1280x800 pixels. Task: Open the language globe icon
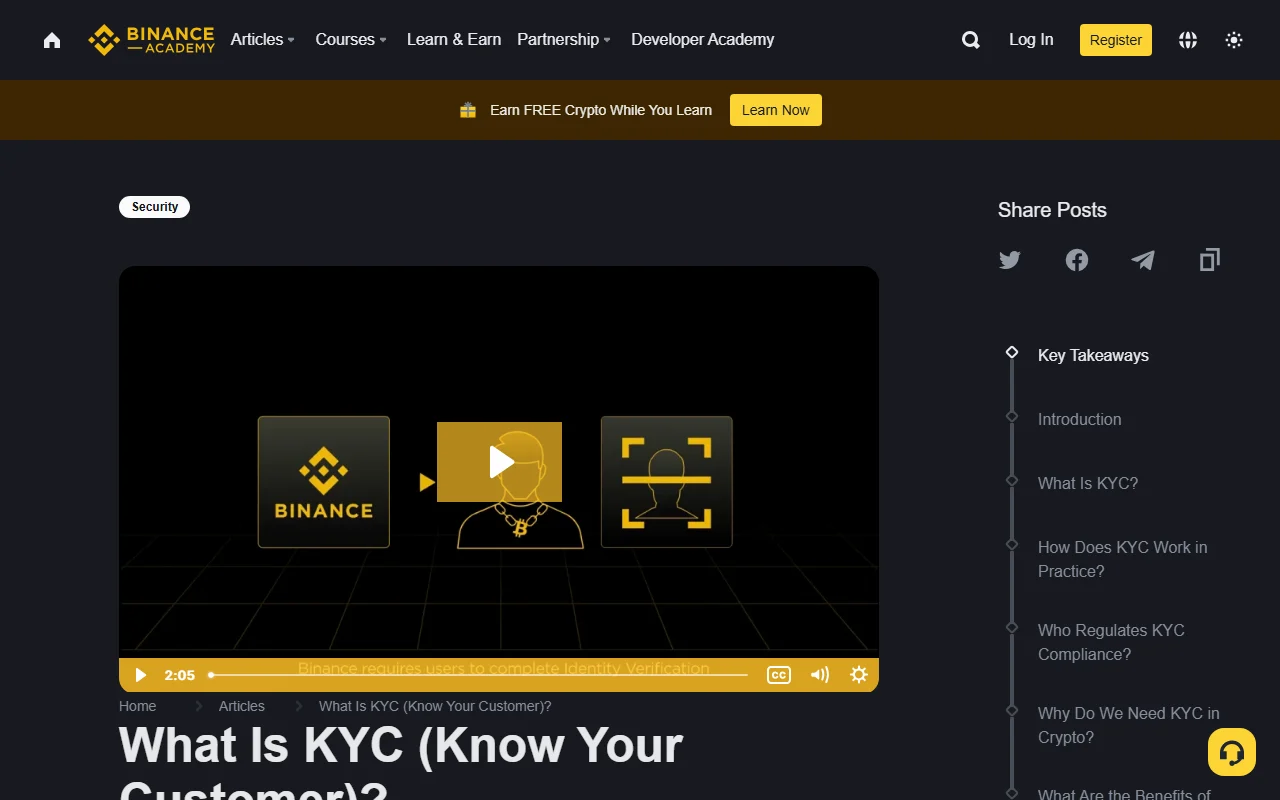click(x=1188, y=40)
